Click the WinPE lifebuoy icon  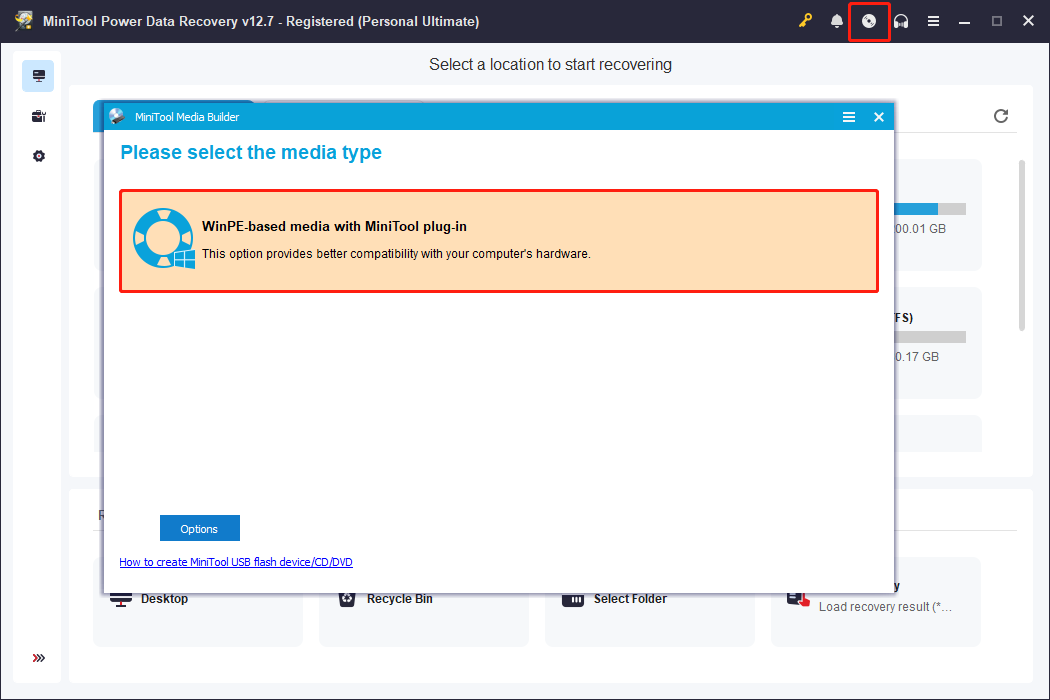click(x=163, y=238)
